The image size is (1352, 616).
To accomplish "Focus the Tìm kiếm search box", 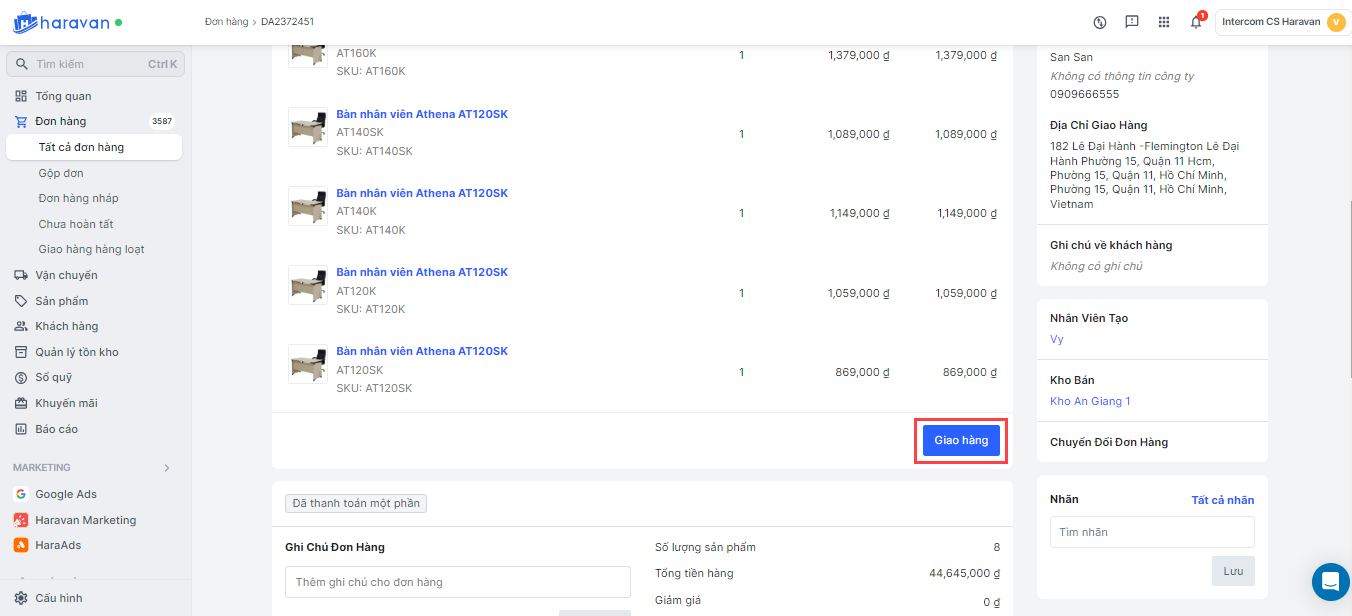I will pos(95,64).
